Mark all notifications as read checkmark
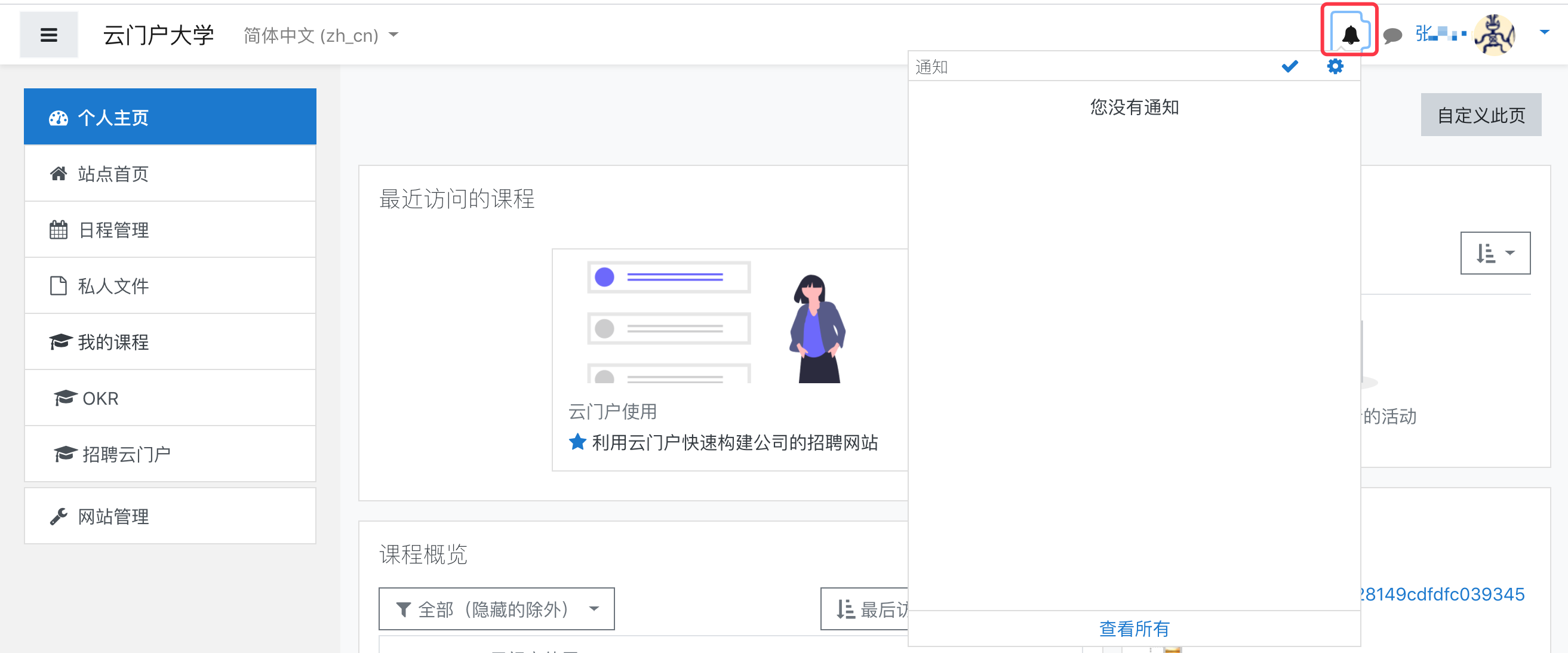Screen dimensions: 1568x653 pyautogui.click(x=1290, y=66)
